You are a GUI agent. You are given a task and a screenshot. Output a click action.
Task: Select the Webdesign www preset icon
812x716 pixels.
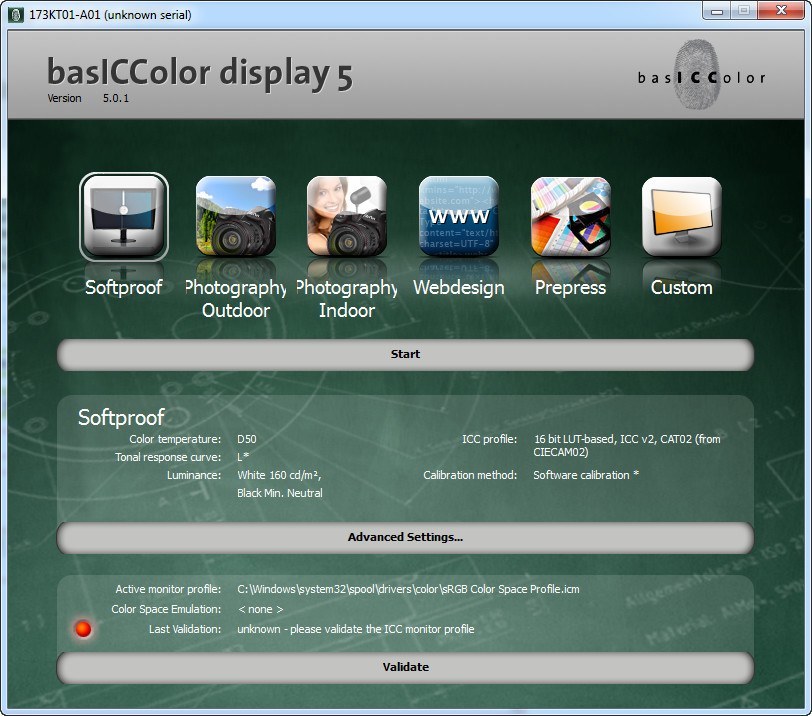pyautogui.click(x=459, y=216)
